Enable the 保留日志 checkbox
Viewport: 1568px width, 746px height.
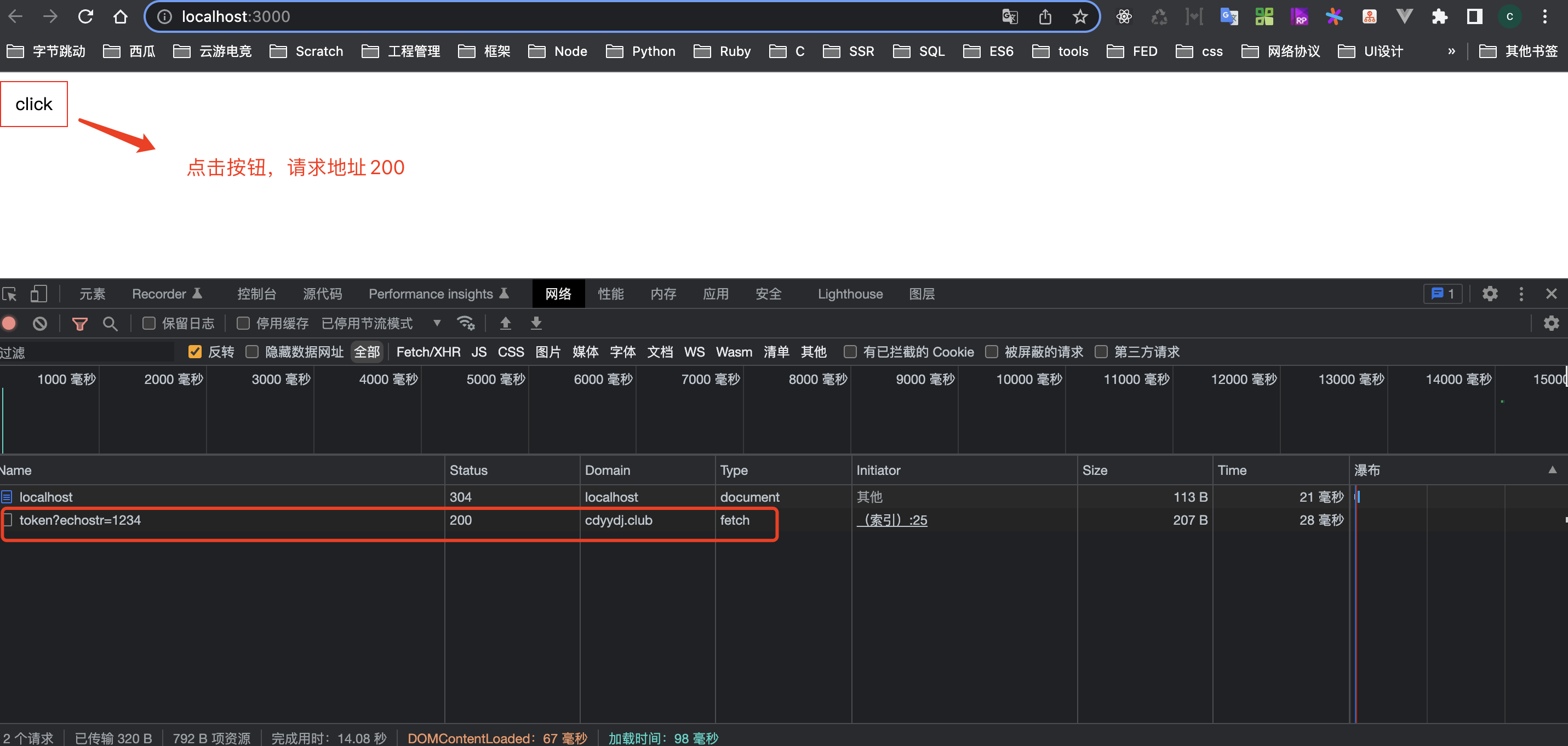(149, 323)
